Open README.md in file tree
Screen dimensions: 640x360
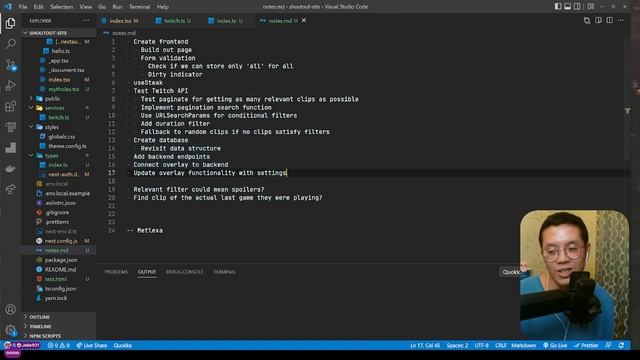click(59, 269)
